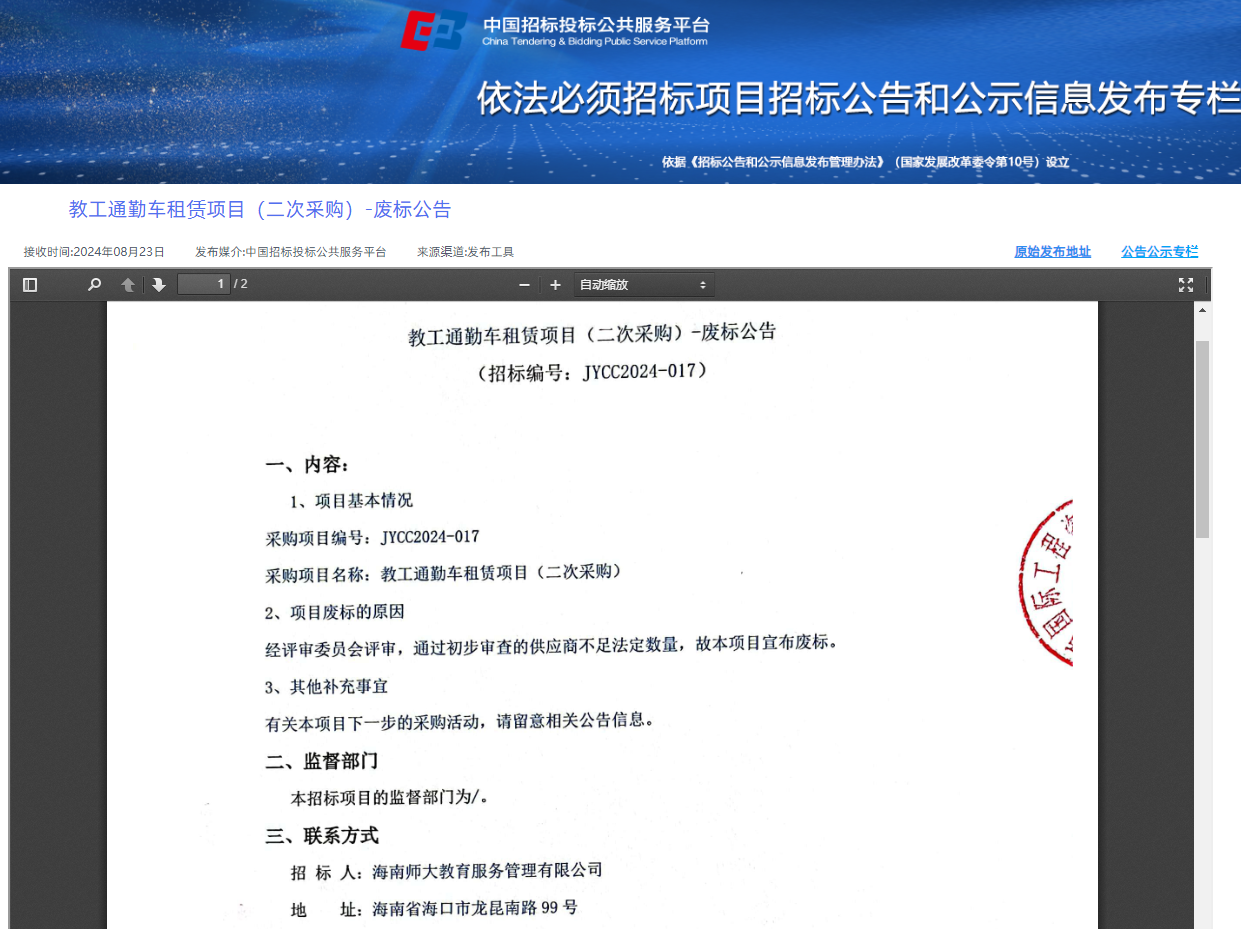The width and height of the screenshot is (1241, 929).
Task: Zoom in on the PDF with the plus icon
Action: (555, 284)
